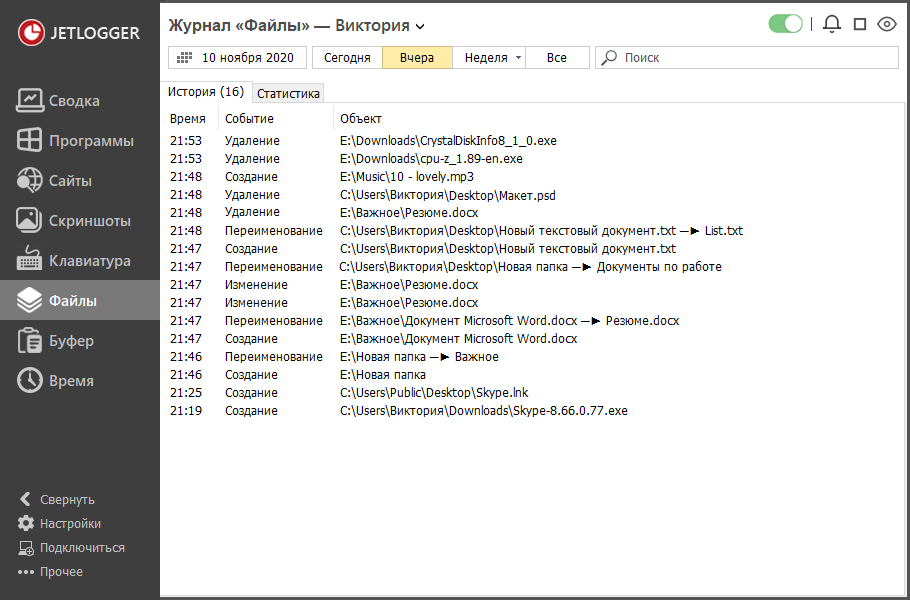
Task: Click the notifications bell icon
Action: (831, 24)
